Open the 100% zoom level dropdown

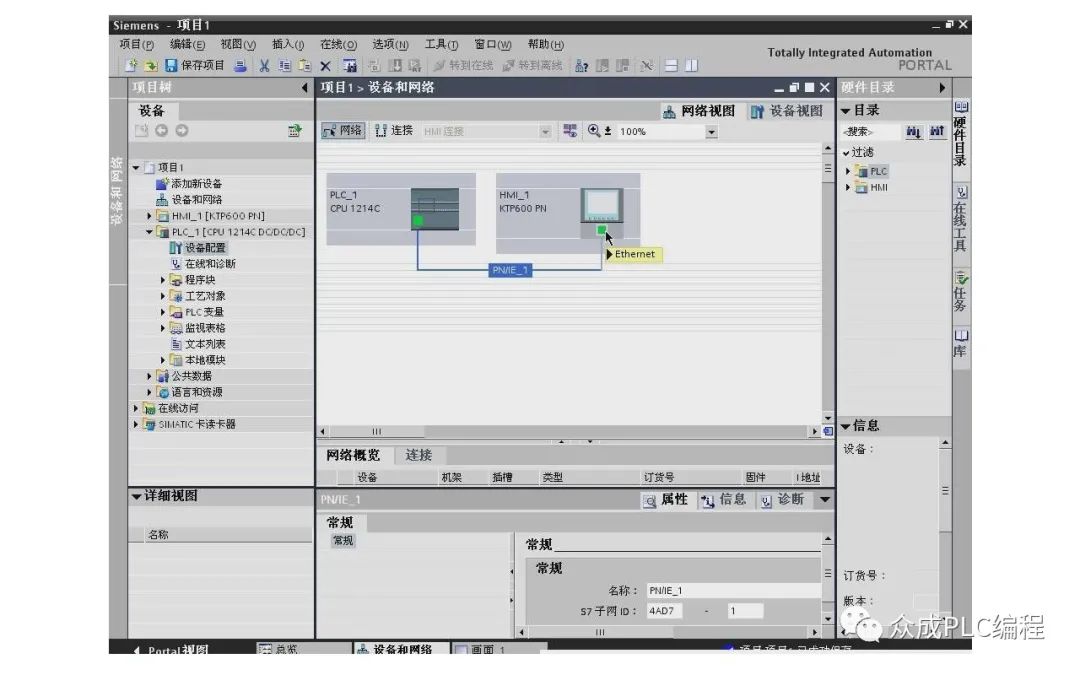point(712,132)
